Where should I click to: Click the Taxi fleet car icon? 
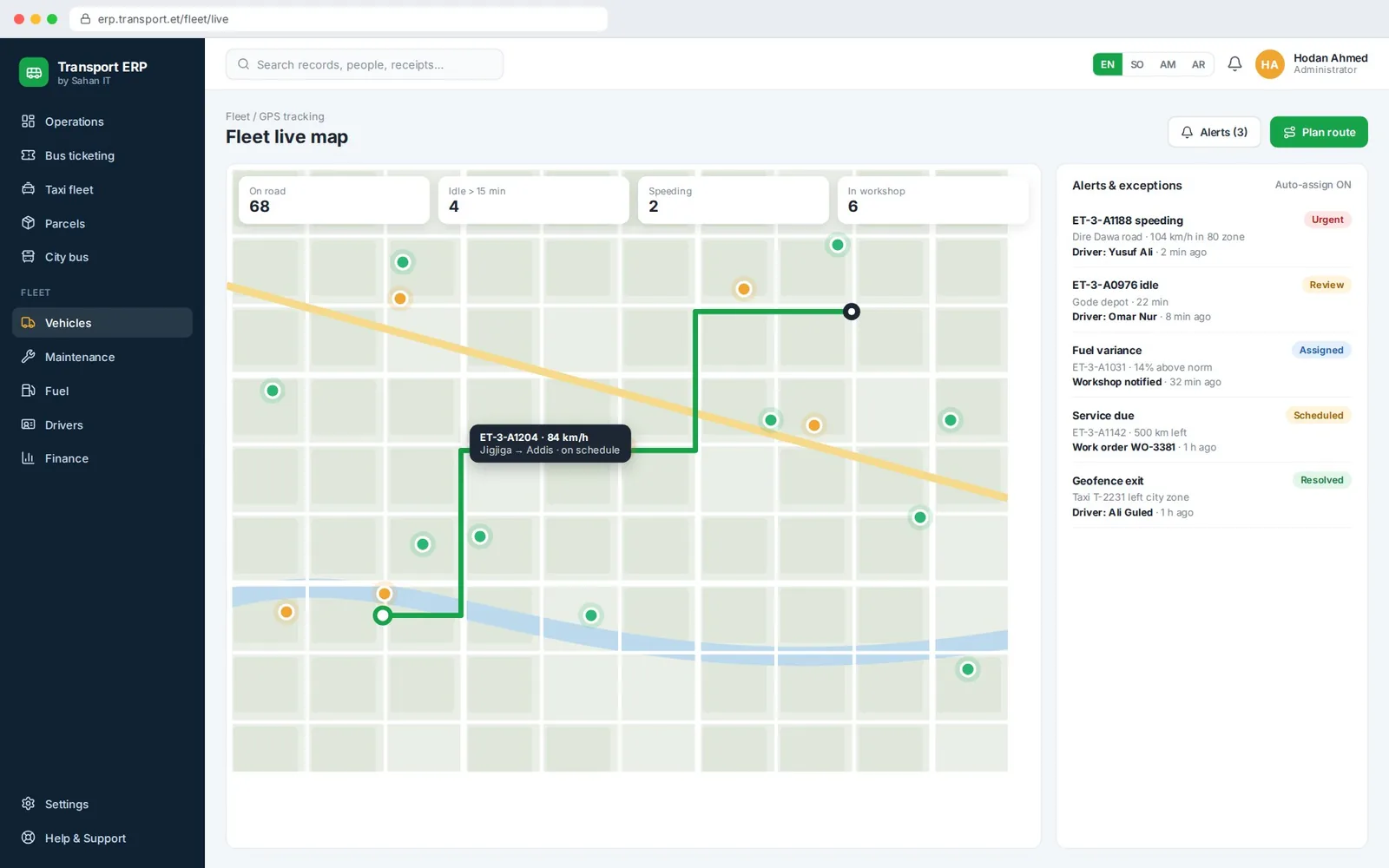[29, 189]
